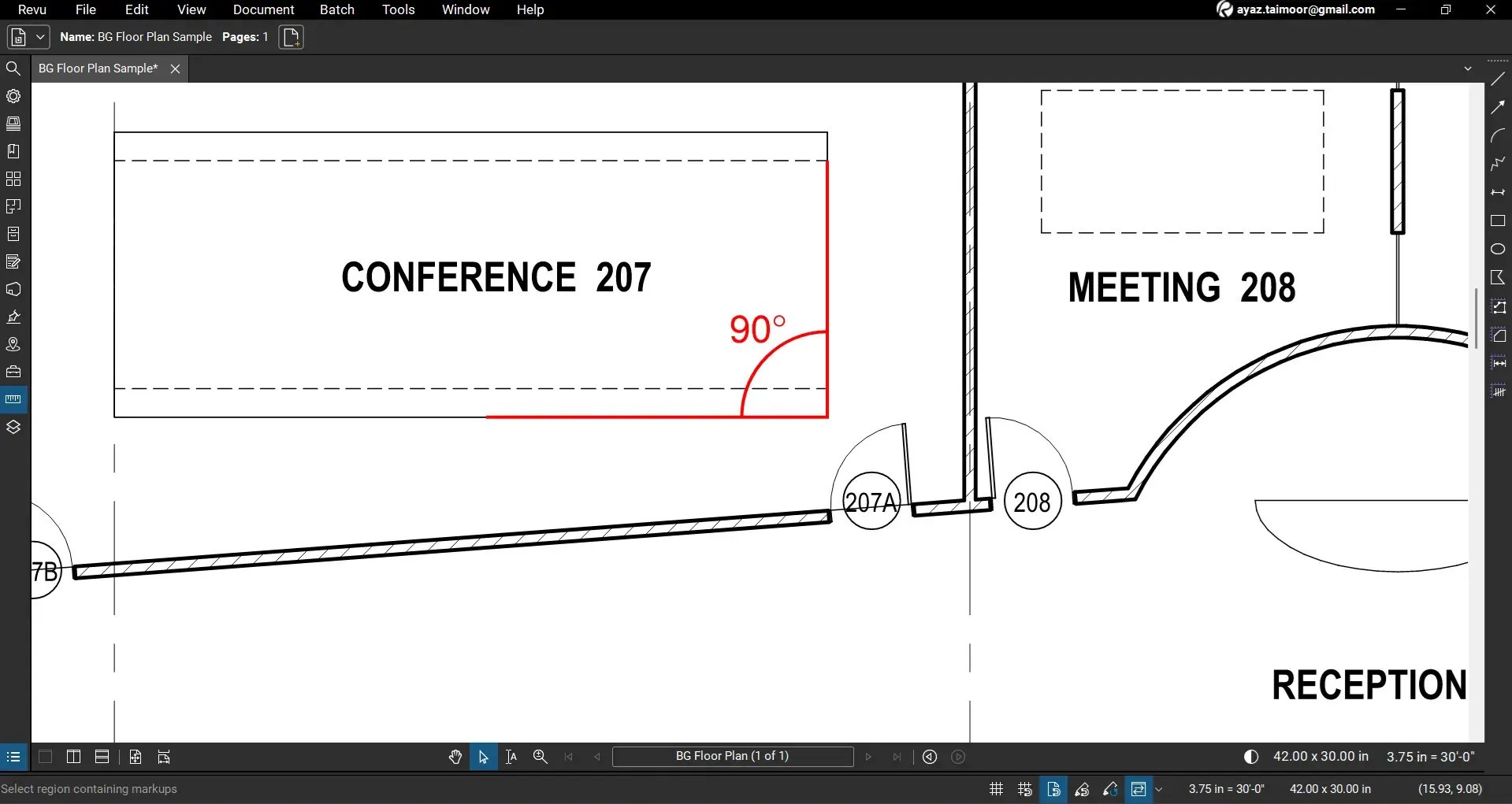Open the Bookmarks panel icon
The height and width of the screenshot is (804, 1512).
pyautogui.click(x=13, y=151)
